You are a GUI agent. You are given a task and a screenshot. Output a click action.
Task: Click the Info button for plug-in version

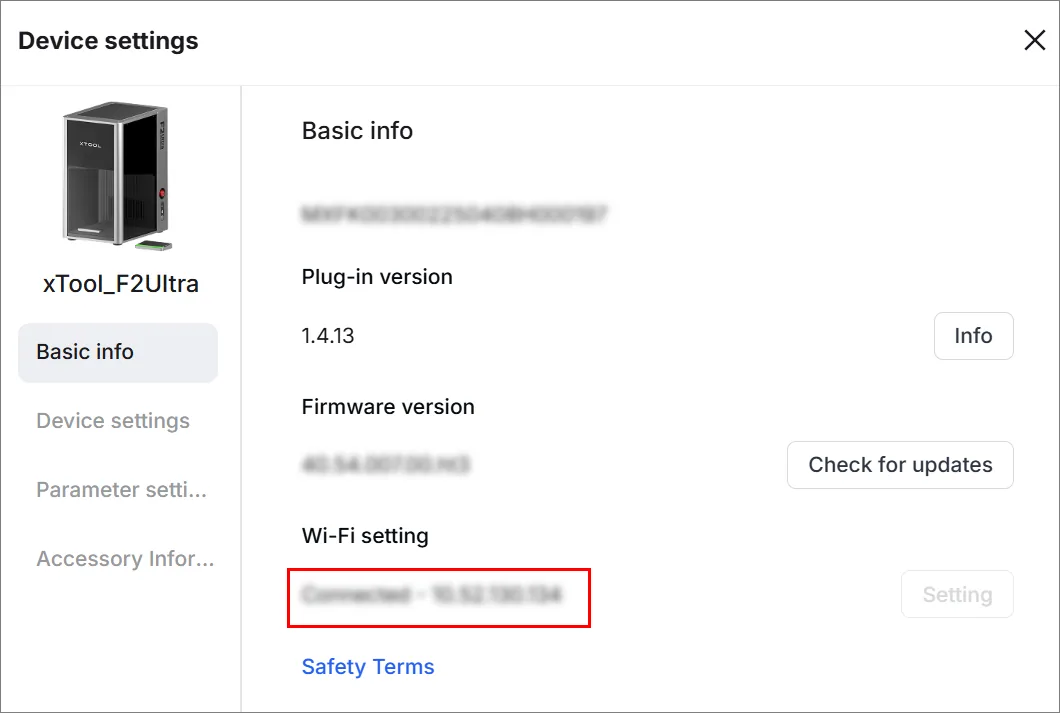pyautogui.click(x=973, y=336)
